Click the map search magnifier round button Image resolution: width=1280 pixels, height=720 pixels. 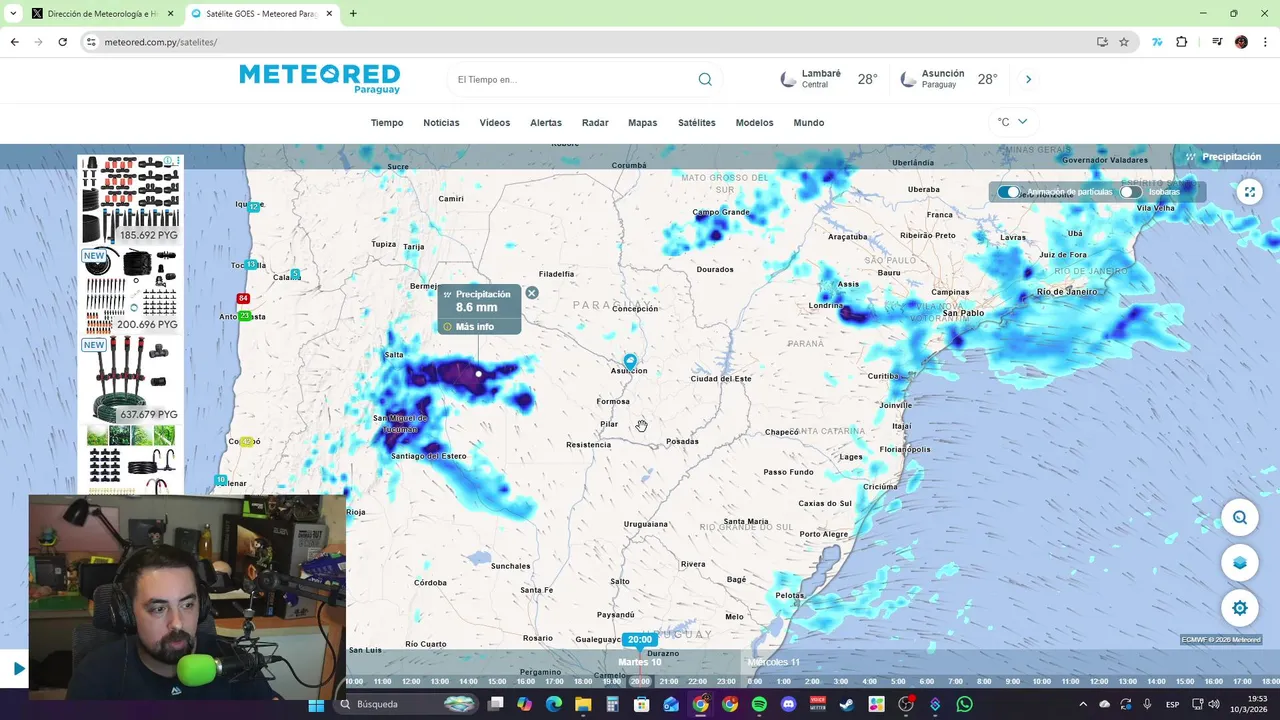click(1240, 517)
